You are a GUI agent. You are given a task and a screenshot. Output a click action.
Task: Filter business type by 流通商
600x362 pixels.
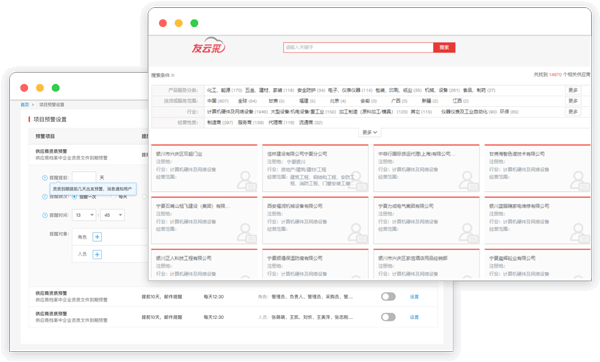[311, 122]
